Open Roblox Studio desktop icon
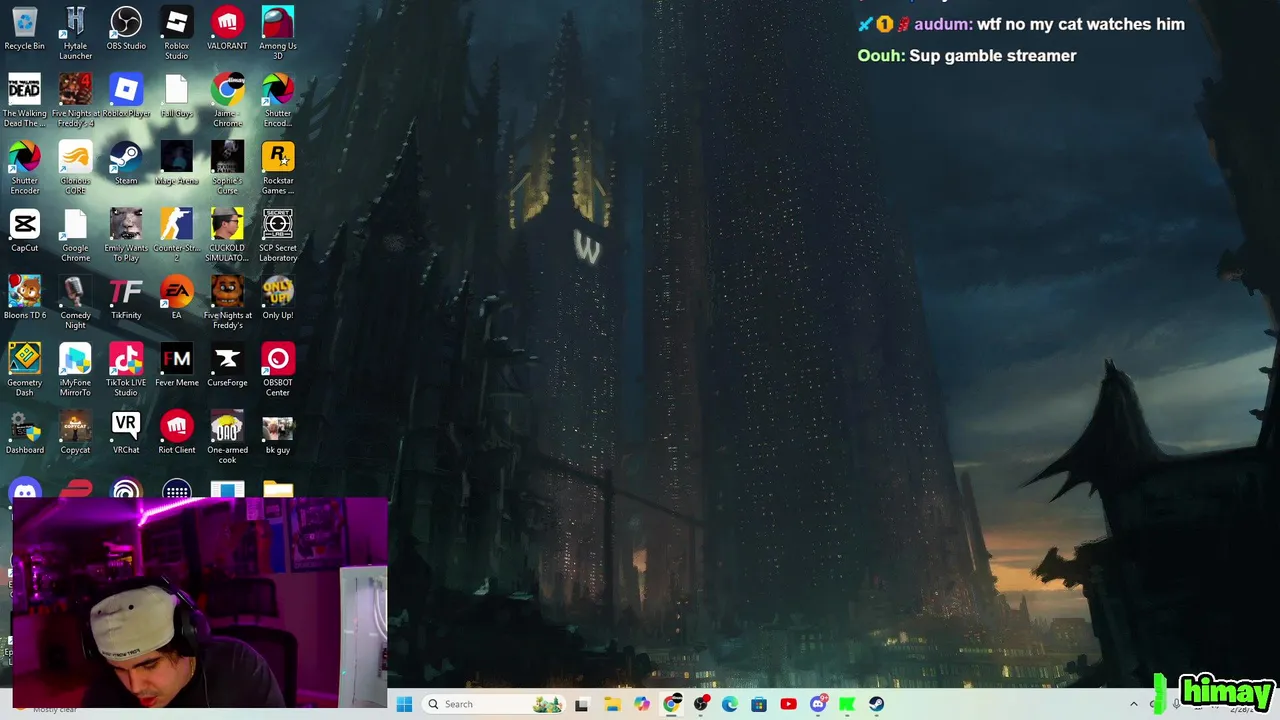This screenshot has width=1280, height=720. 176,33
